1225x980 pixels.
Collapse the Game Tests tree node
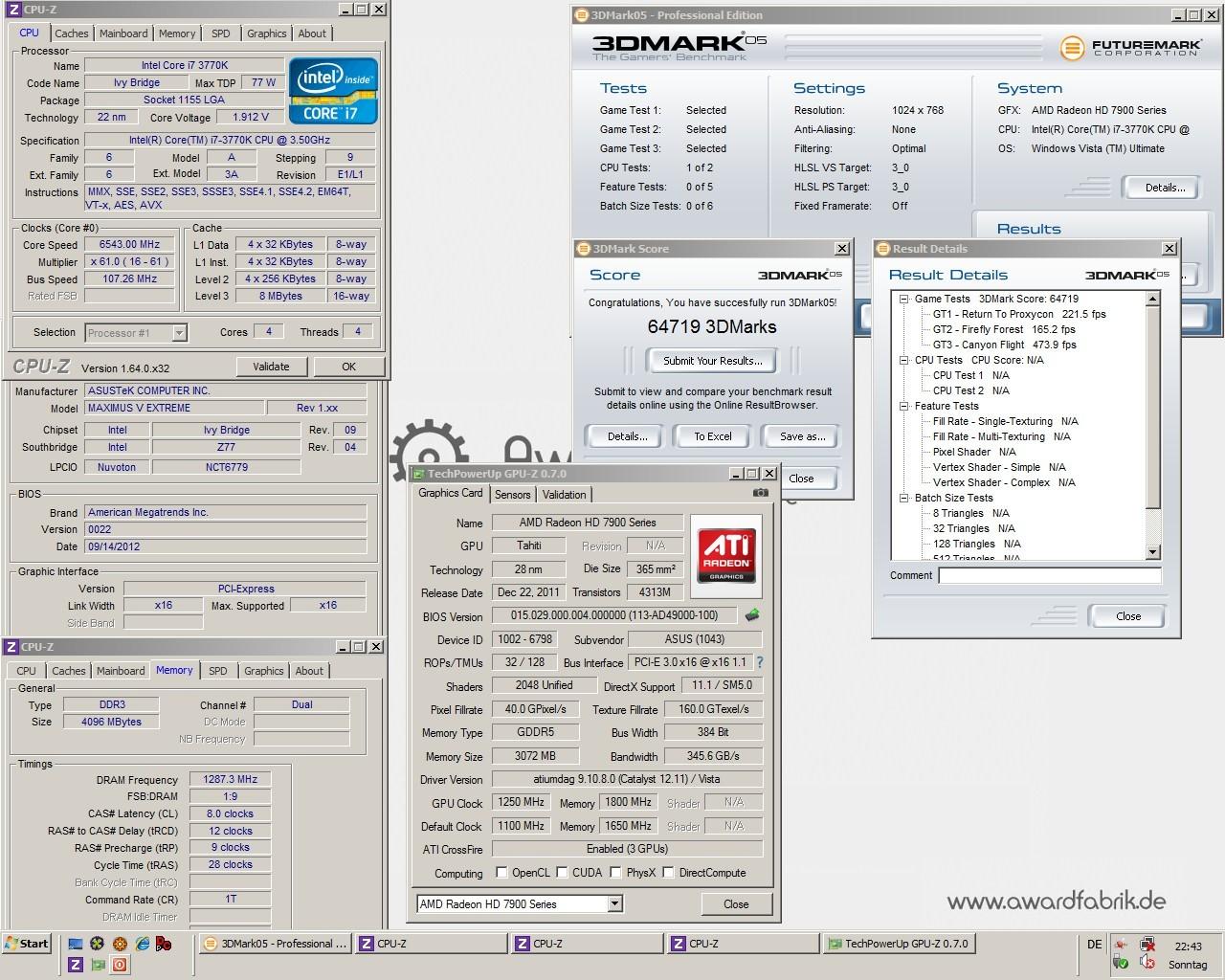pos(903,299)
